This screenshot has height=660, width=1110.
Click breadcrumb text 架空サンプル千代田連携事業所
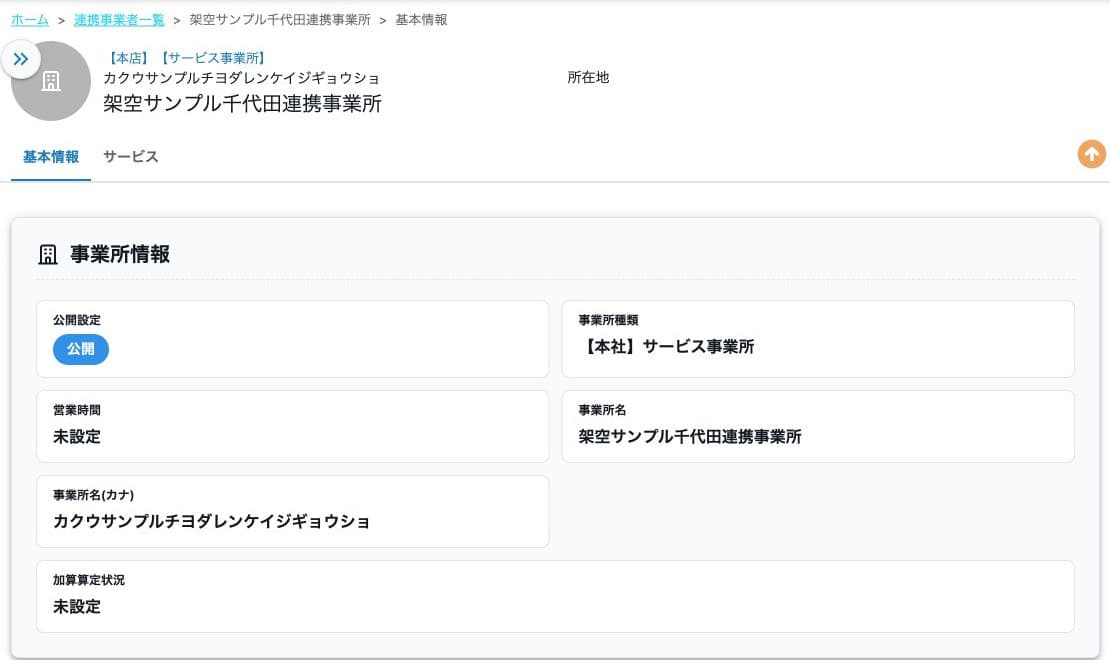tap(280, 20)
